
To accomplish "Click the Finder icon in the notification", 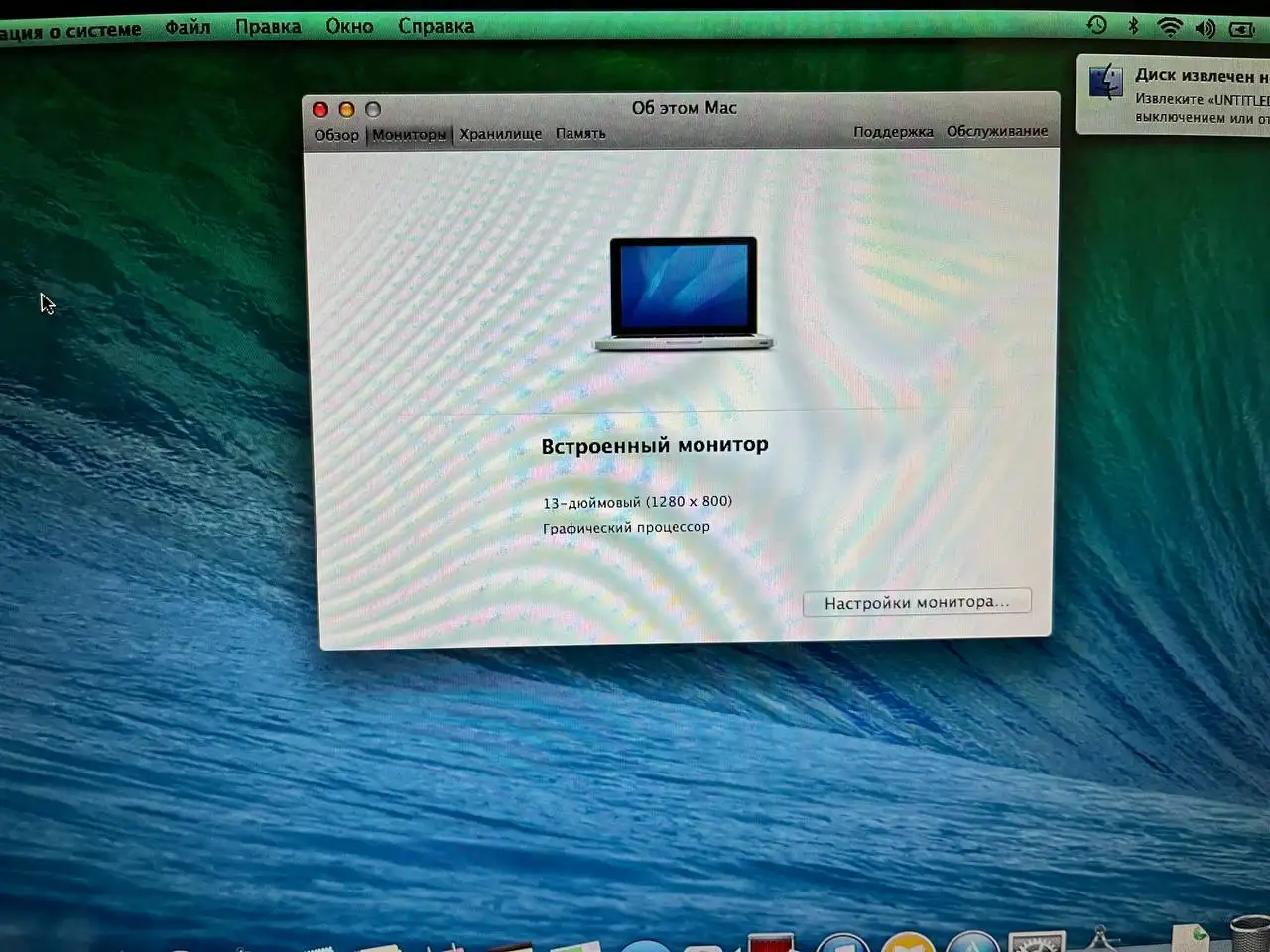I will coord(1106,82).
